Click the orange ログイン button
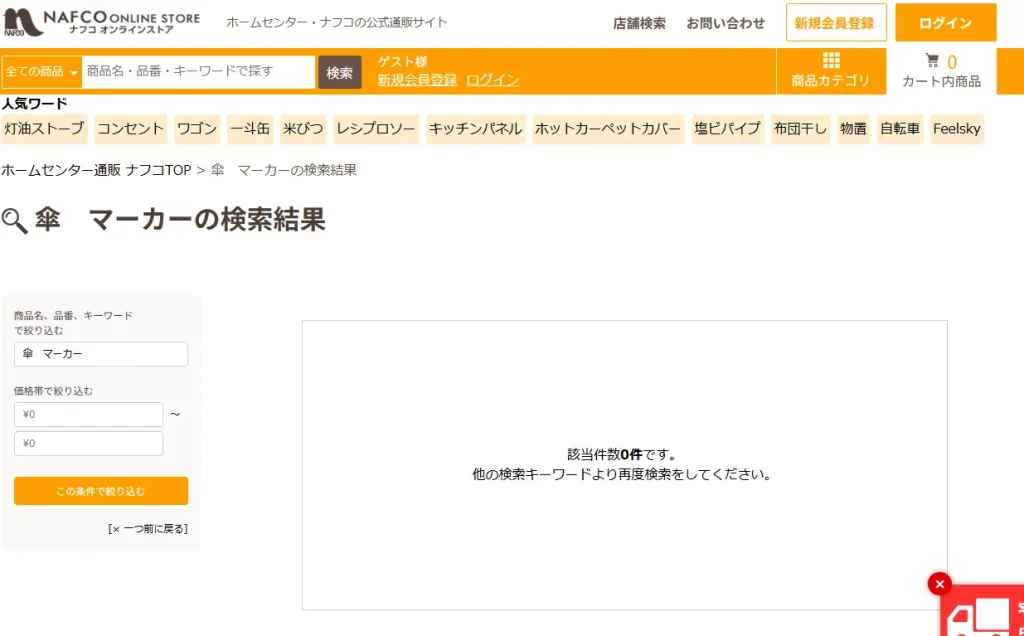Image resolution: width=1024 pixels, height=636 pixels. [944, 22]
